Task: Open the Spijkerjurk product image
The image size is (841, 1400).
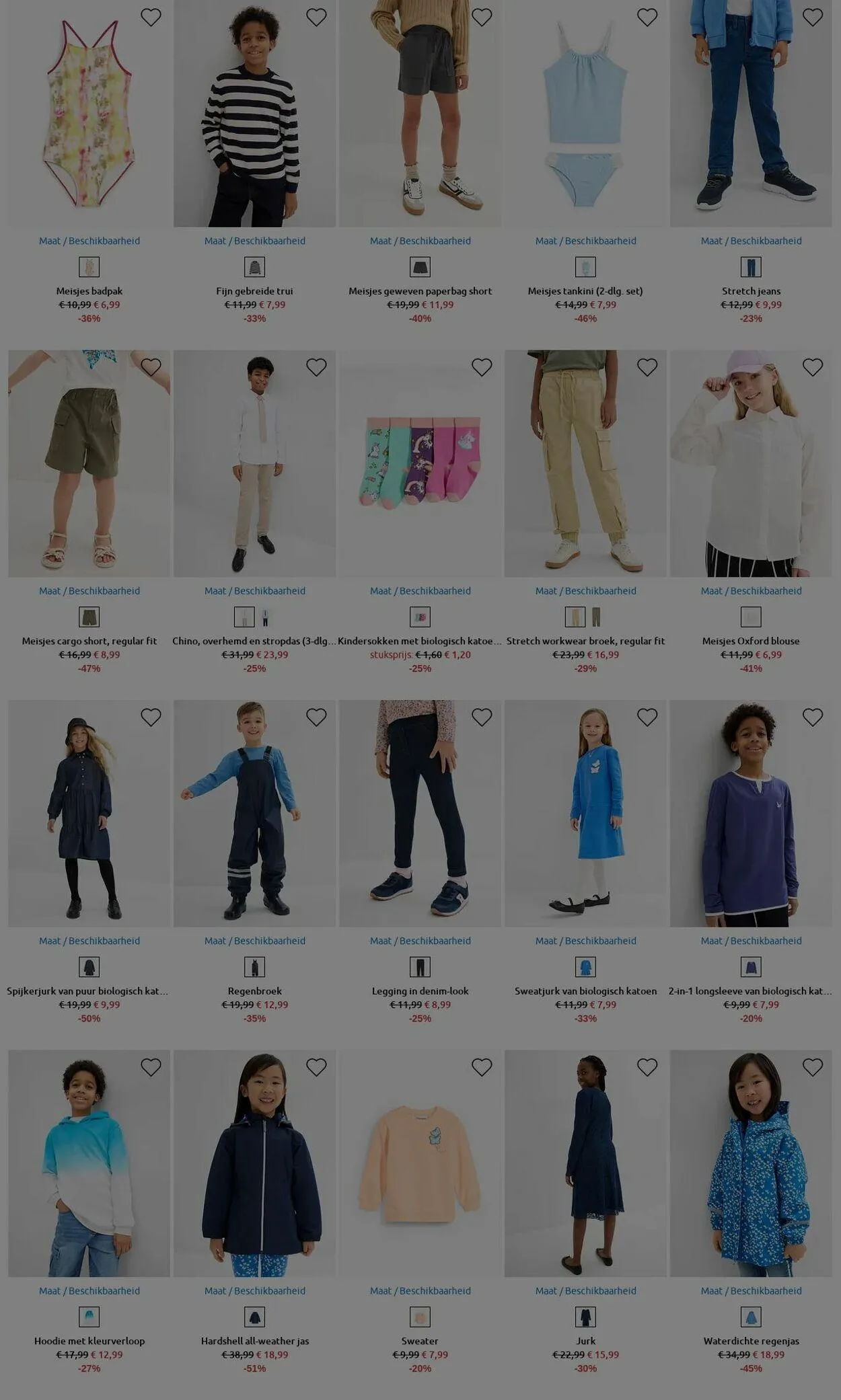Action: click(89, 814)
